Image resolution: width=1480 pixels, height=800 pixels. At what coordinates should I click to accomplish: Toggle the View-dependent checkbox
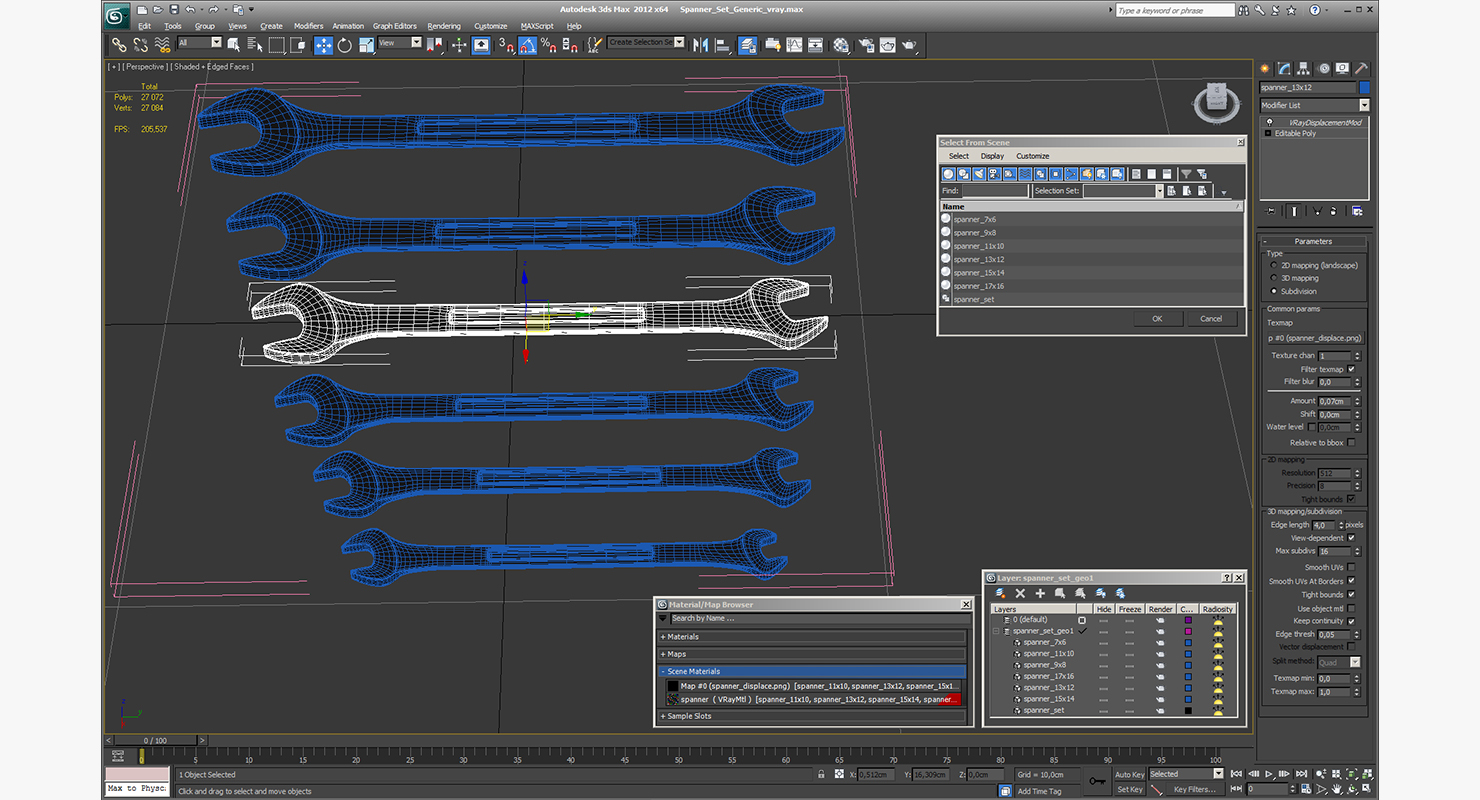(x=1351, y=538)
